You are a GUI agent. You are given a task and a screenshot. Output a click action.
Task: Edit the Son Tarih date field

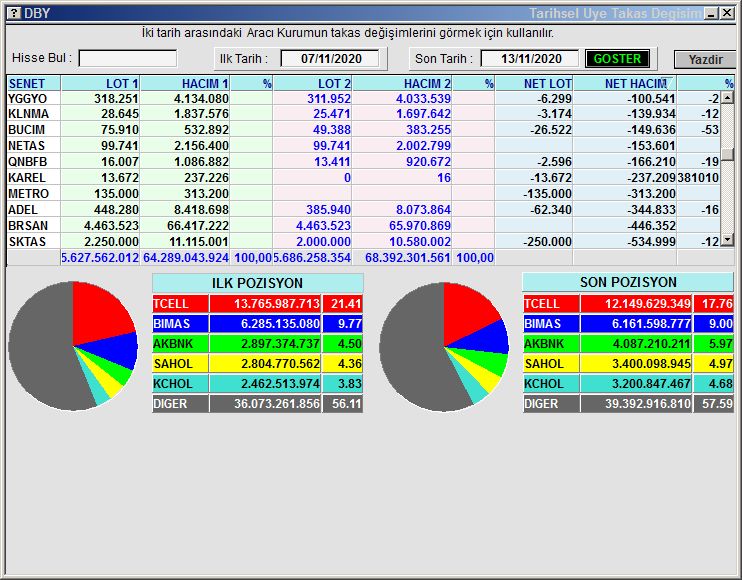pyautogui.click(x=531, y=59)
